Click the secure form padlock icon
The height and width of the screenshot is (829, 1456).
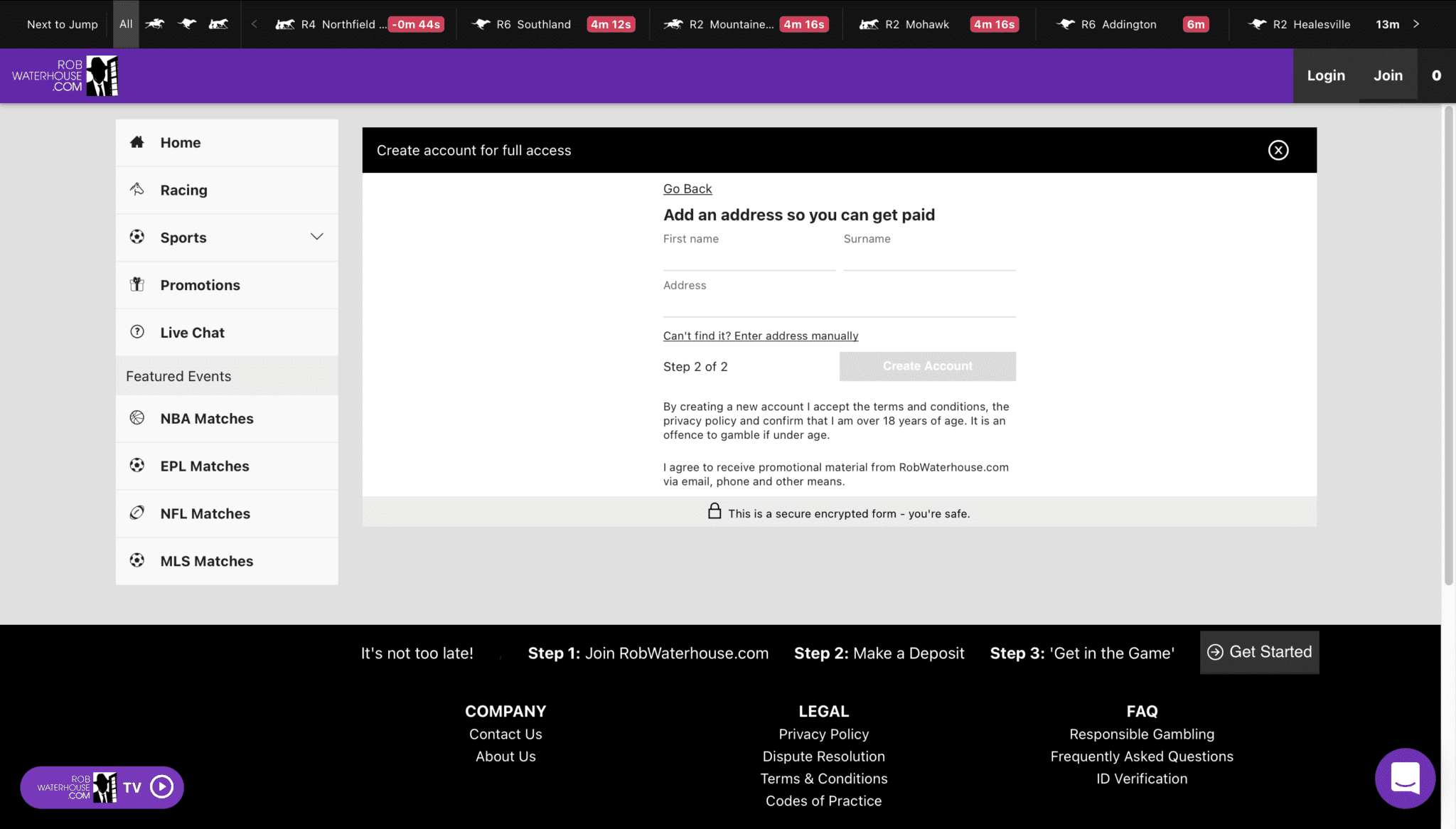pos(714,511)
